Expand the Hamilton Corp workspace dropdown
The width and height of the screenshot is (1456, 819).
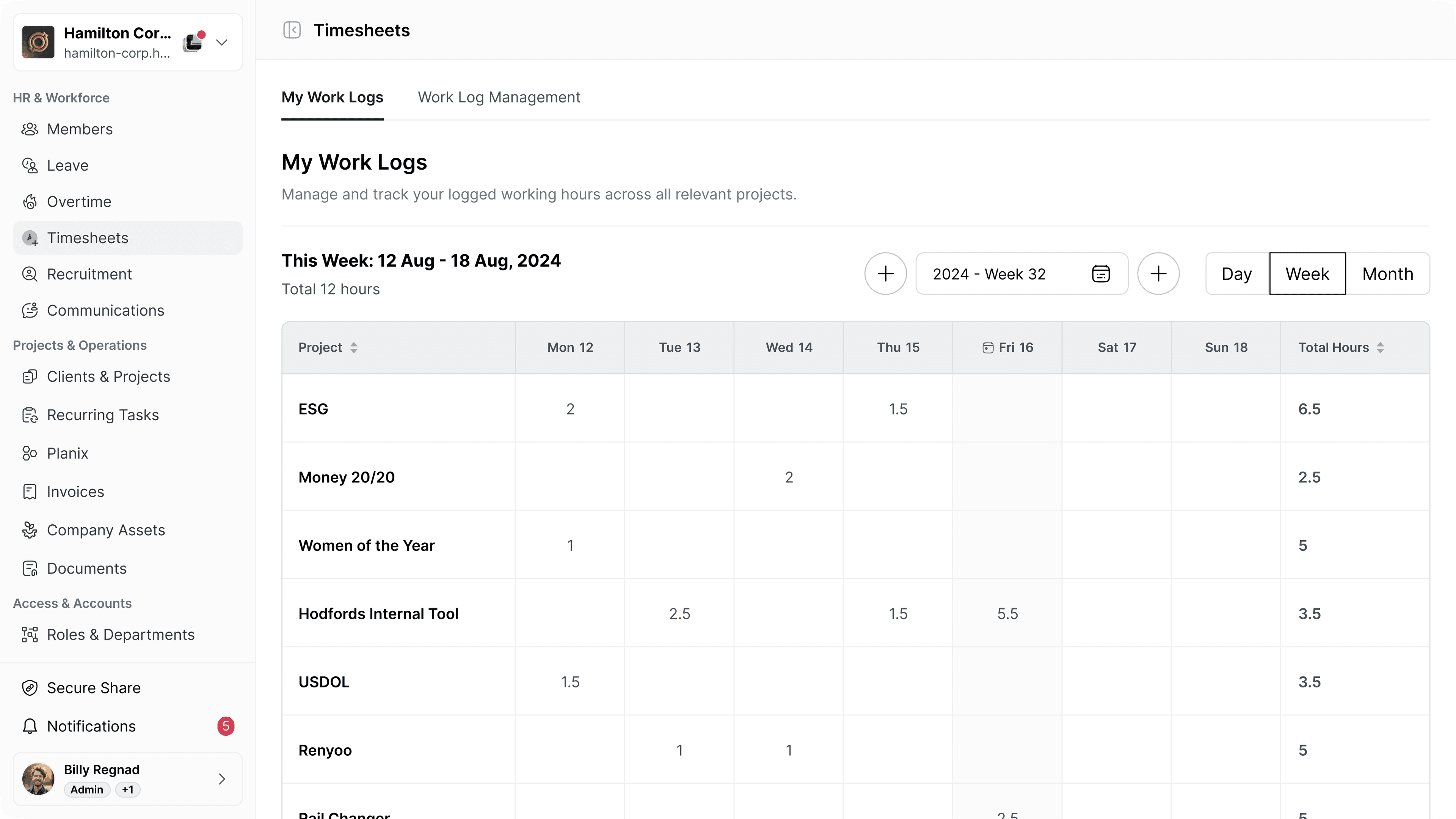221,42
